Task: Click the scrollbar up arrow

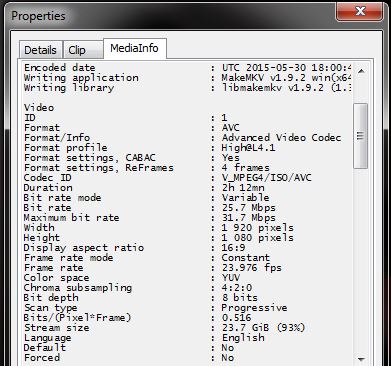Action: click(361, 71)
